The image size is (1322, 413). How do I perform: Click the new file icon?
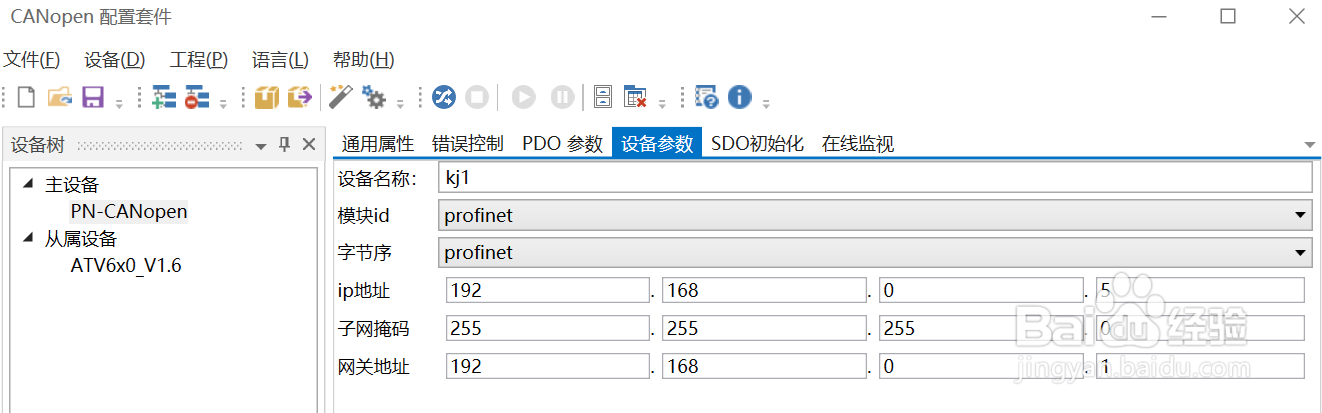click(26, 97)
